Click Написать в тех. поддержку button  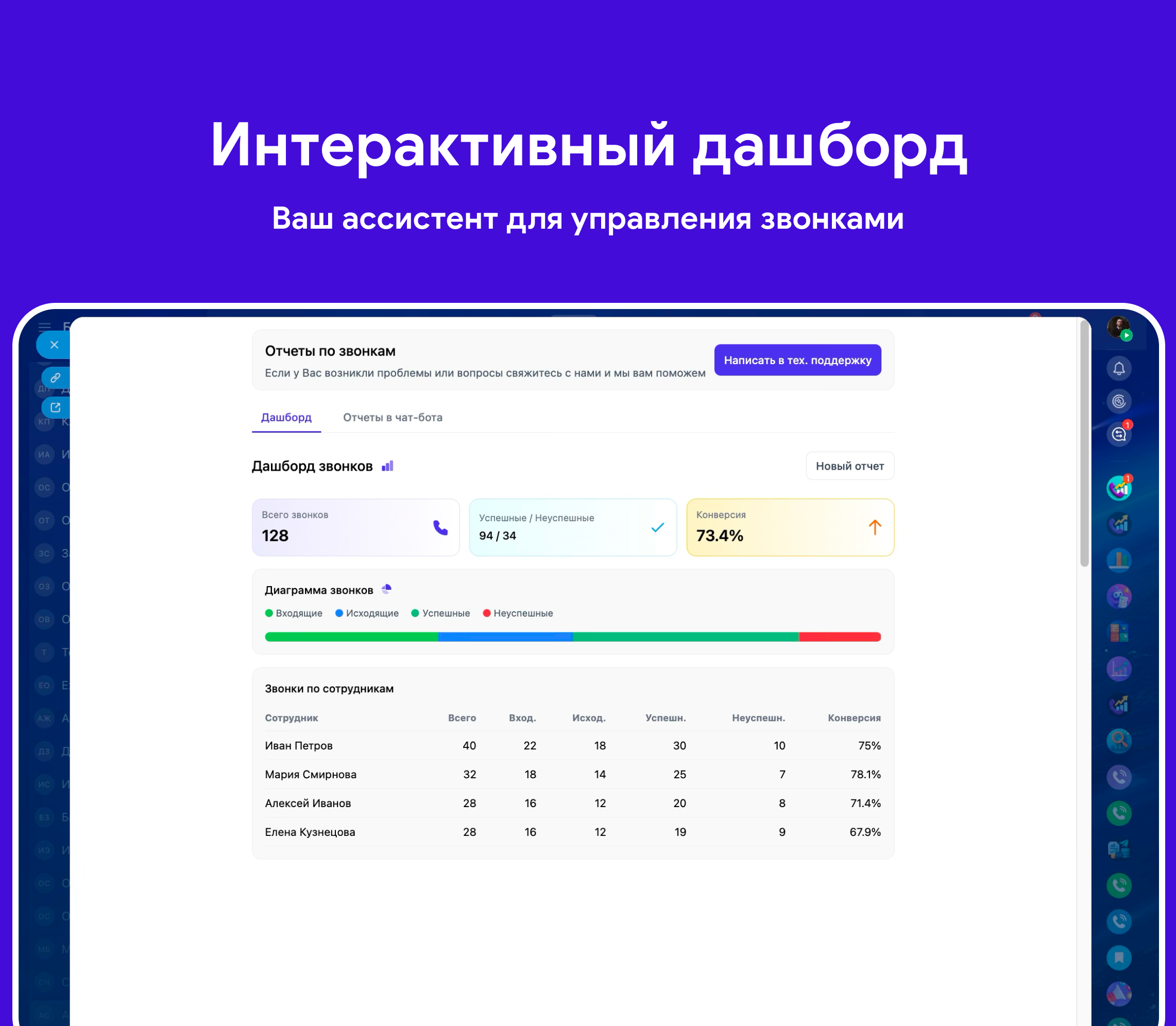point(797,360)
